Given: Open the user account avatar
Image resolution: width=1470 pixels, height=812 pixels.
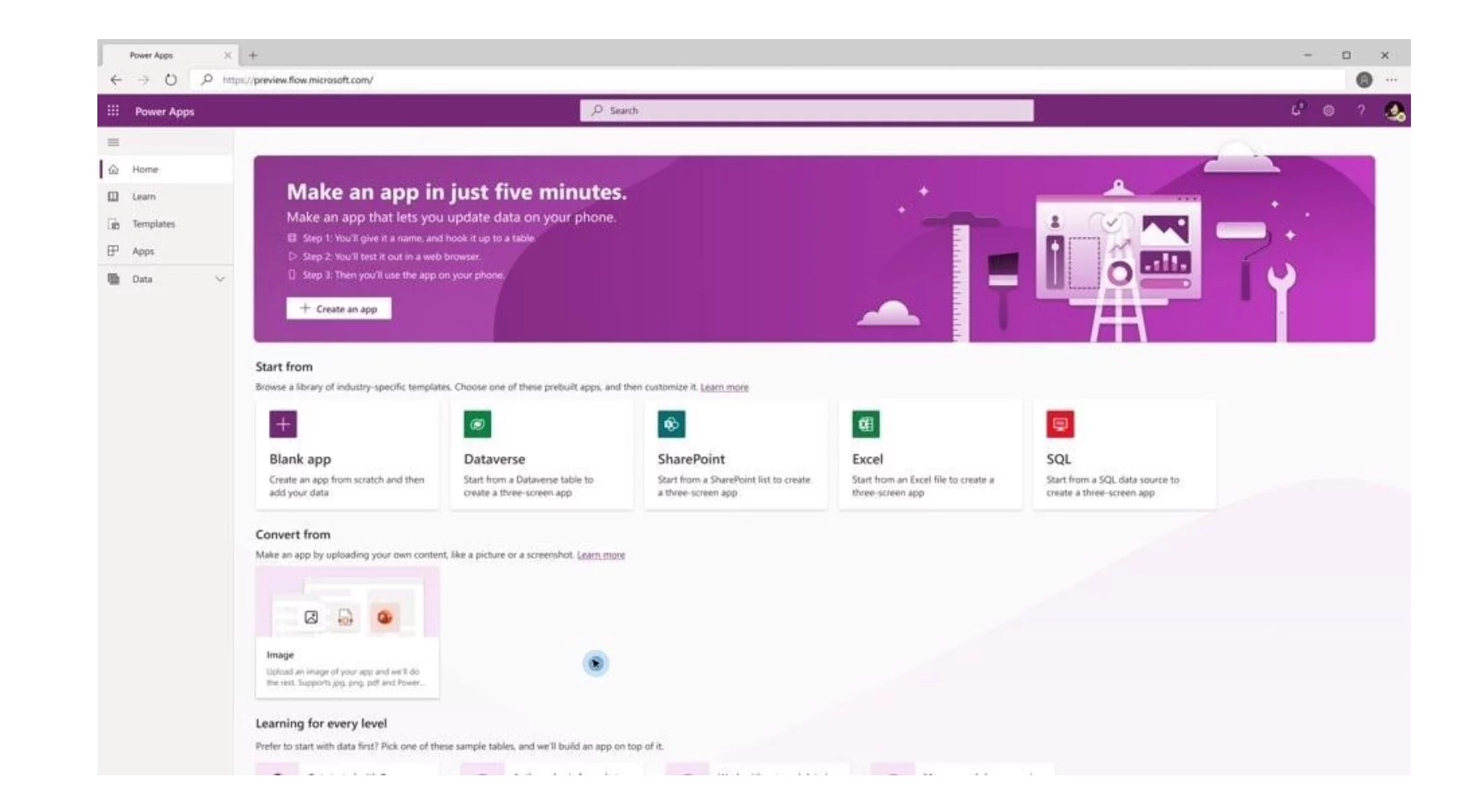Looking at the screenshot, I should 1394,111.
